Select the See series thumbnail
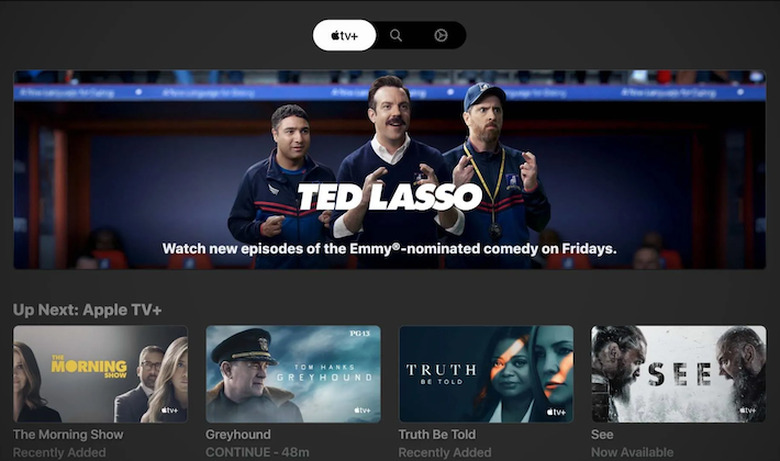Screen dimensions: 780x461 pos(679,374)
